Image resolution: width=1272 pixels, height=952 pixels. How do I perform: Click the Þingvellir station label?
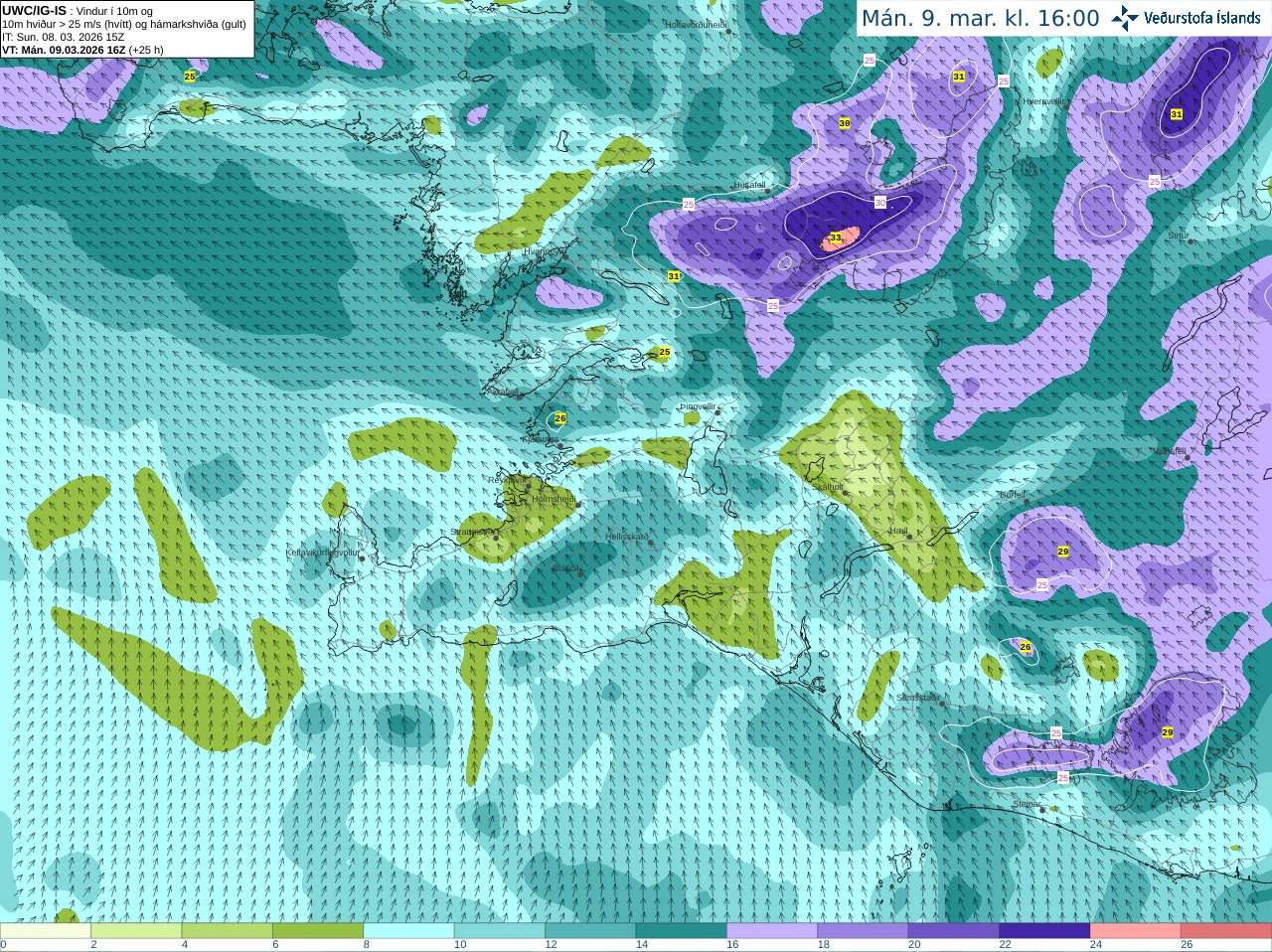698,406
